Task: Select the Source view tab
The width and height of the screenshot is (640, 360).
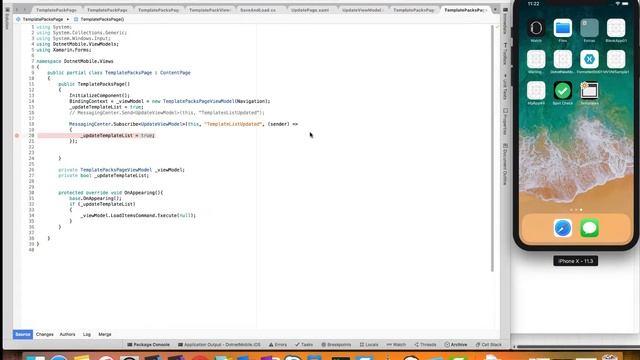Action: 22,334
